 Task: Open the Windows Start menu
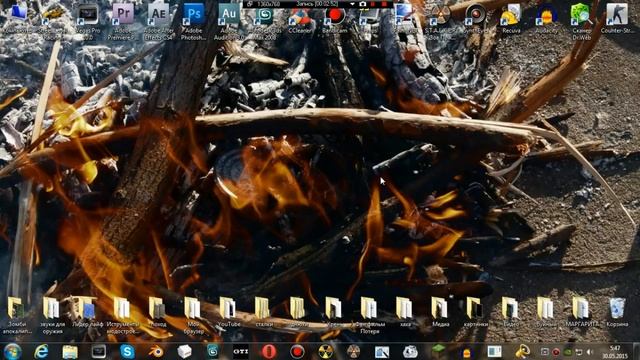pyautogui.click(x=12, y=351)
